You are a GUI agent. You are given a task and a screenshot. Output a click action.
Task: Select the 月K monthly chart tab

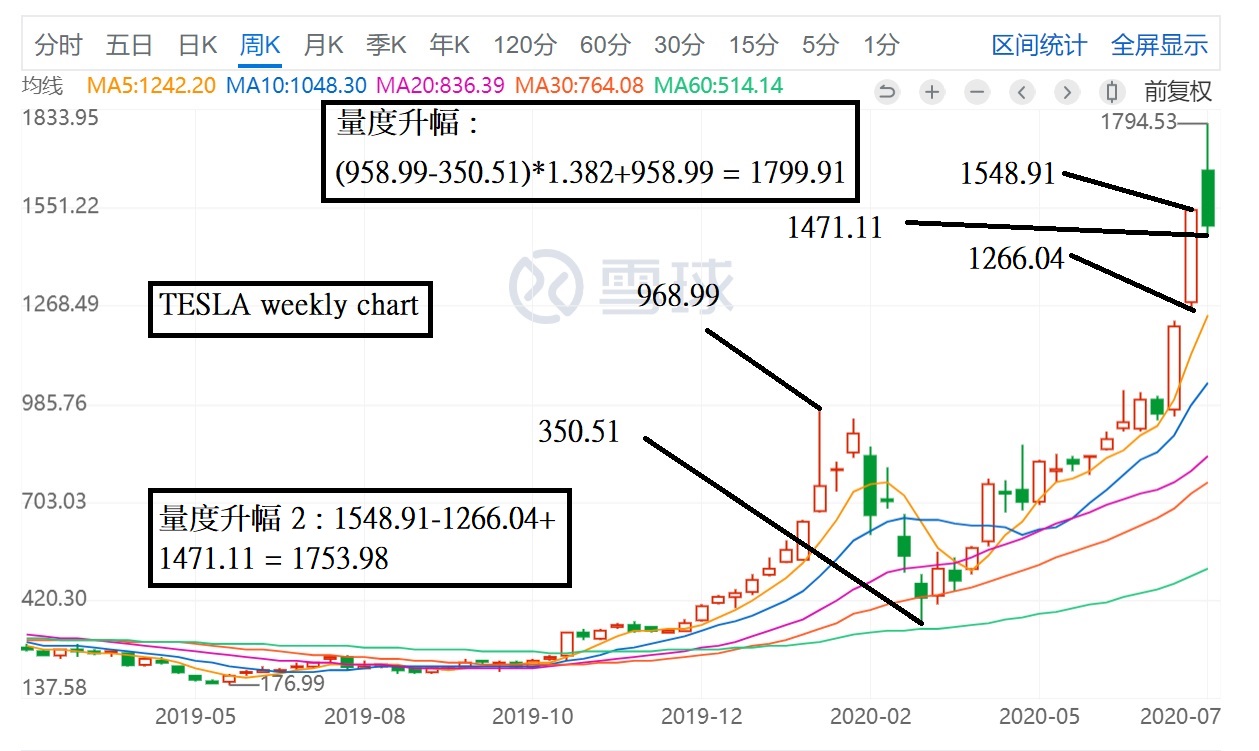tap(323, 45)
